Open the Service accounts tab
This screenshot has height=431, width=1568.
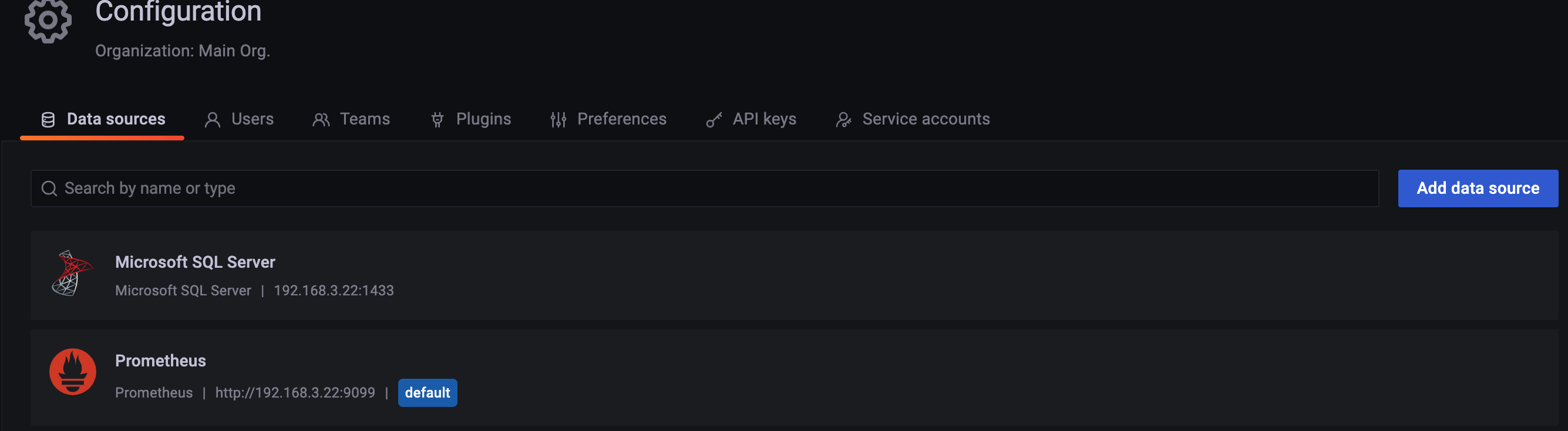pyautogui.click(x=925, y=119)
